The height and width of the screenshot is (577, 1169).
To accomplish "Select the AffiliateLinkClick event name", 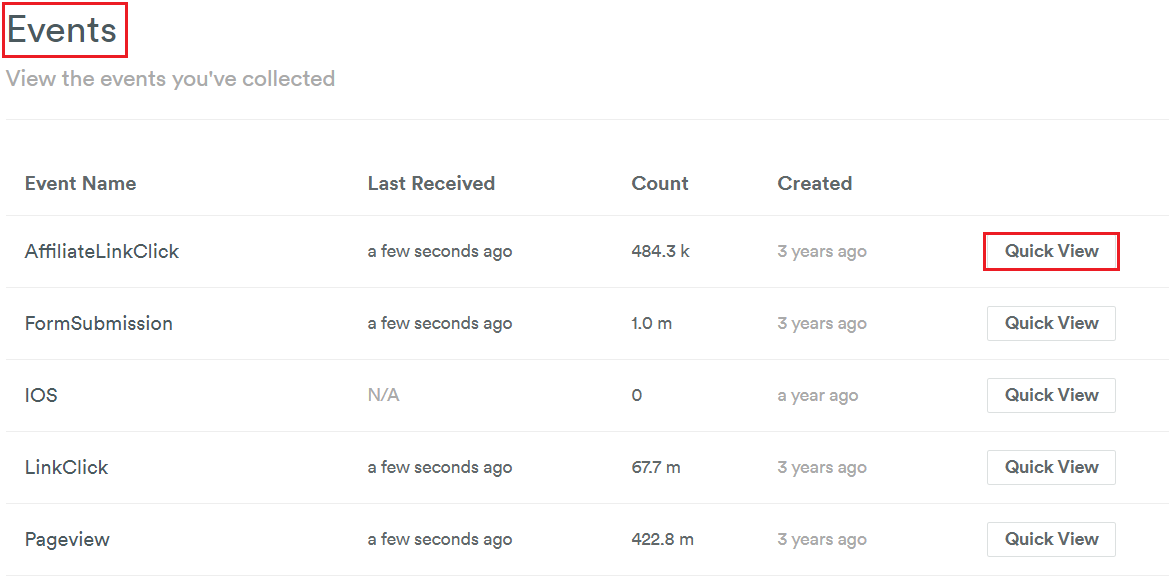I will click(101, 252).
